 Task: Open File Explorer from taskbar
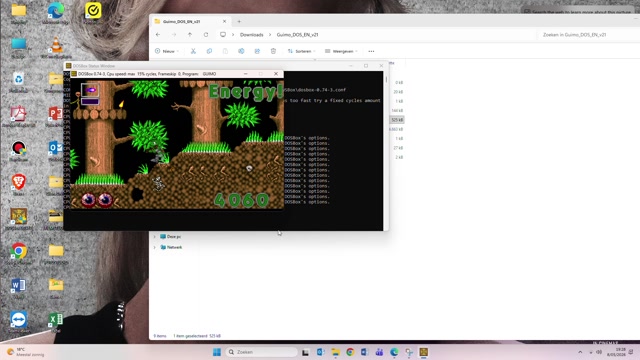click(336, 352)
